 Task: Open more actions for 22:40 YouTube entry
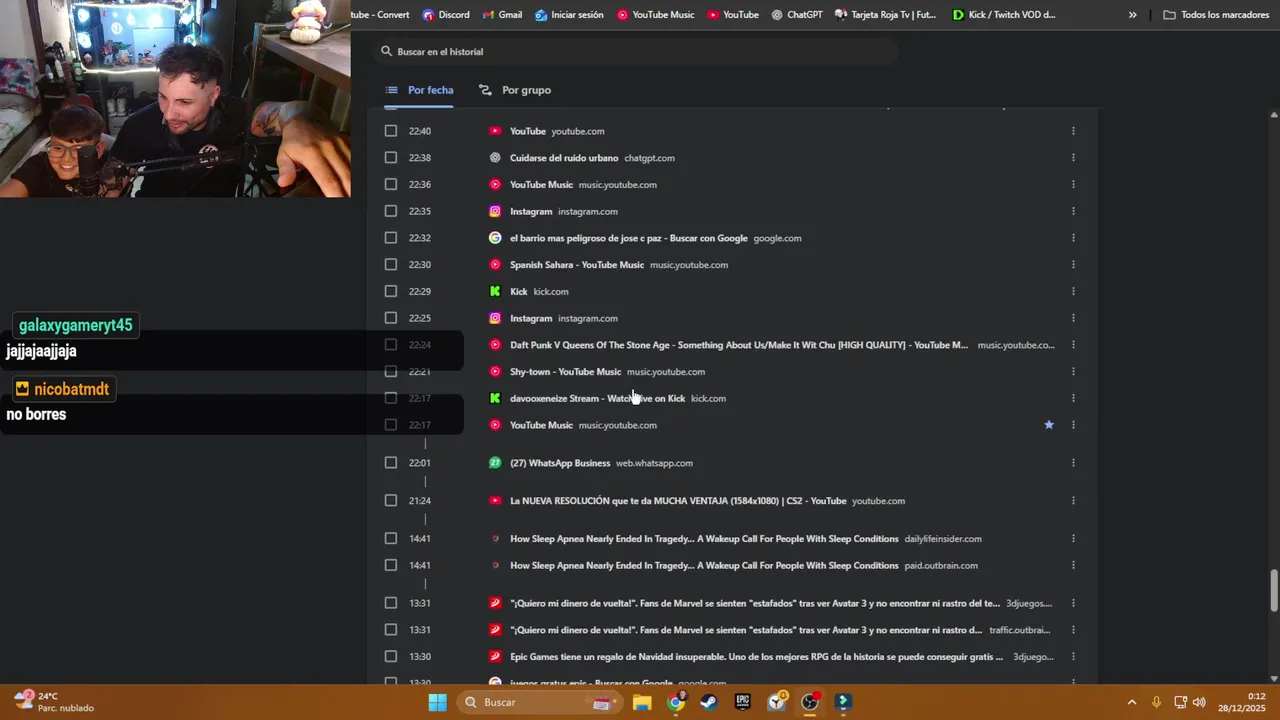click(x=1073, y=131)
